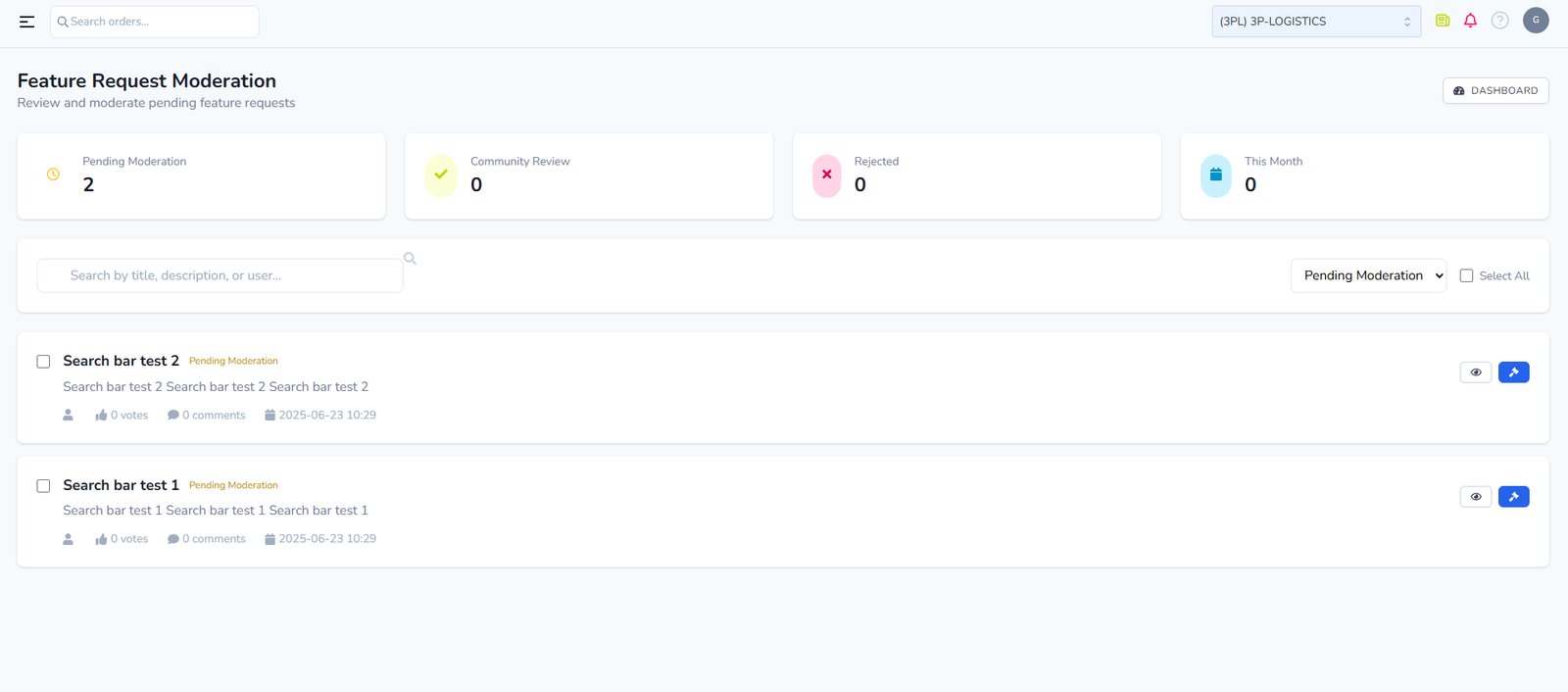Screen dimensions: 1568x692
Task: Tick the checkbox for Search bar test 2
Action: [x=43, y=362]
